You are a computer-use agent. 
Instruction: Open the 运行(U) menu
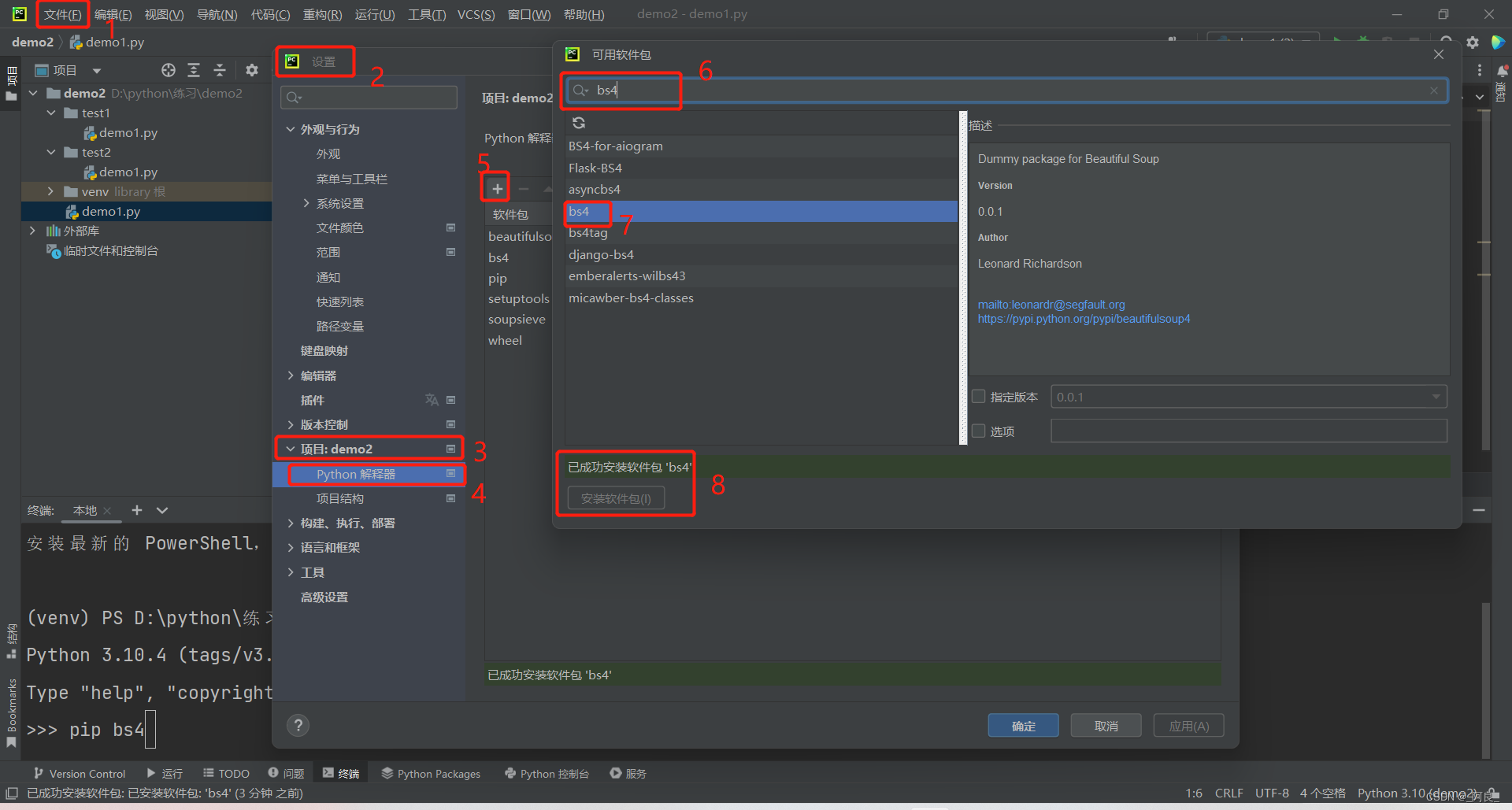tap(375, 14)
